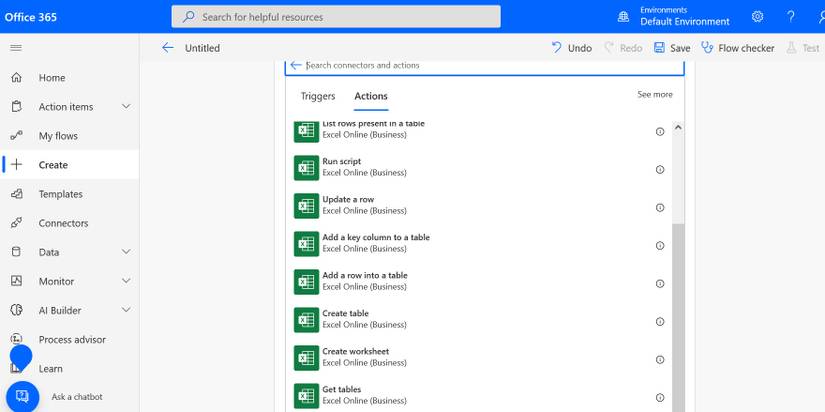
Task: Click the Settings gear icon
Action: 757,16
